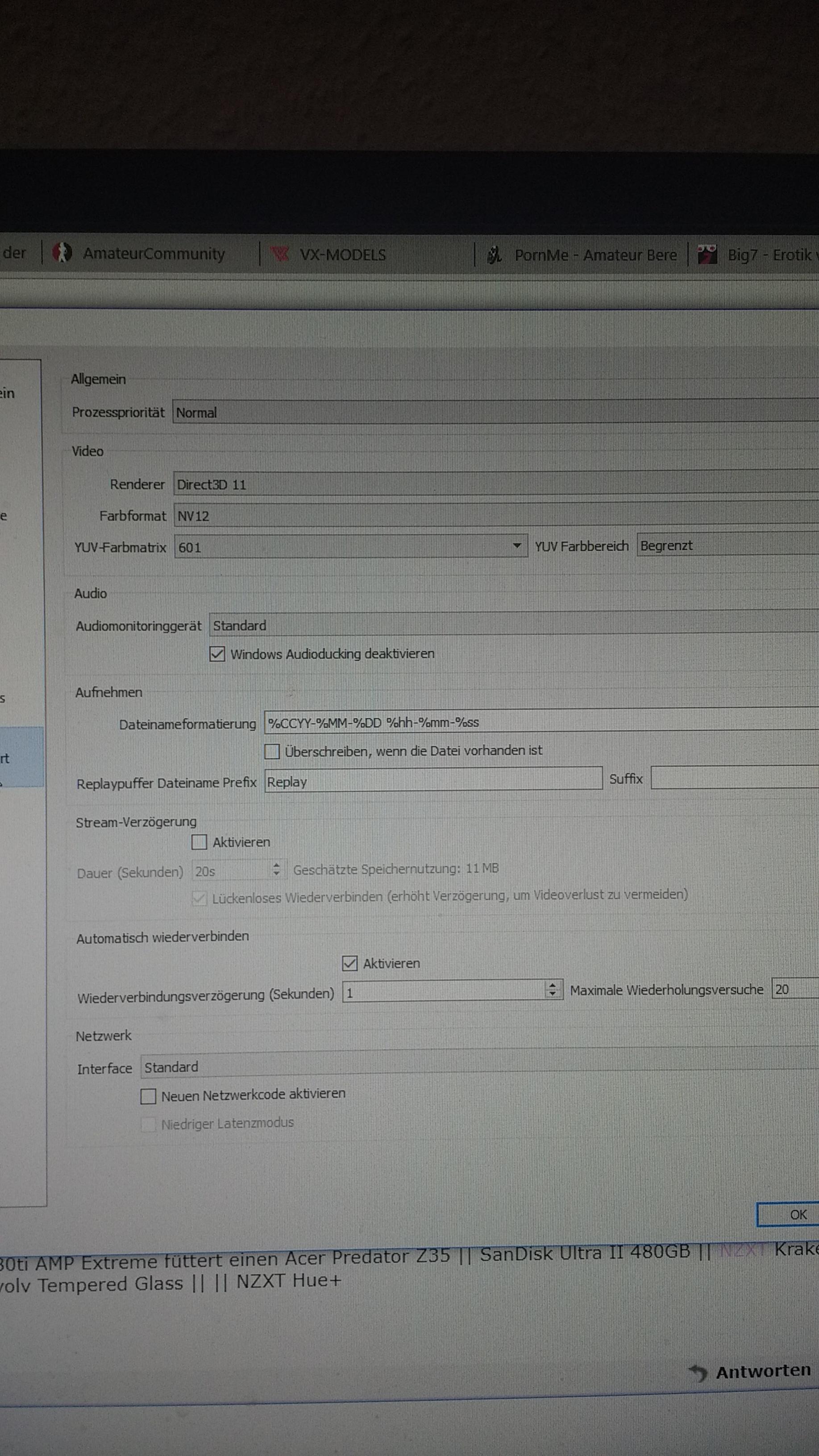Open the Big7 Erotik bookmark
Viewport: 819px width, 1456px height.
coord(757,255)
